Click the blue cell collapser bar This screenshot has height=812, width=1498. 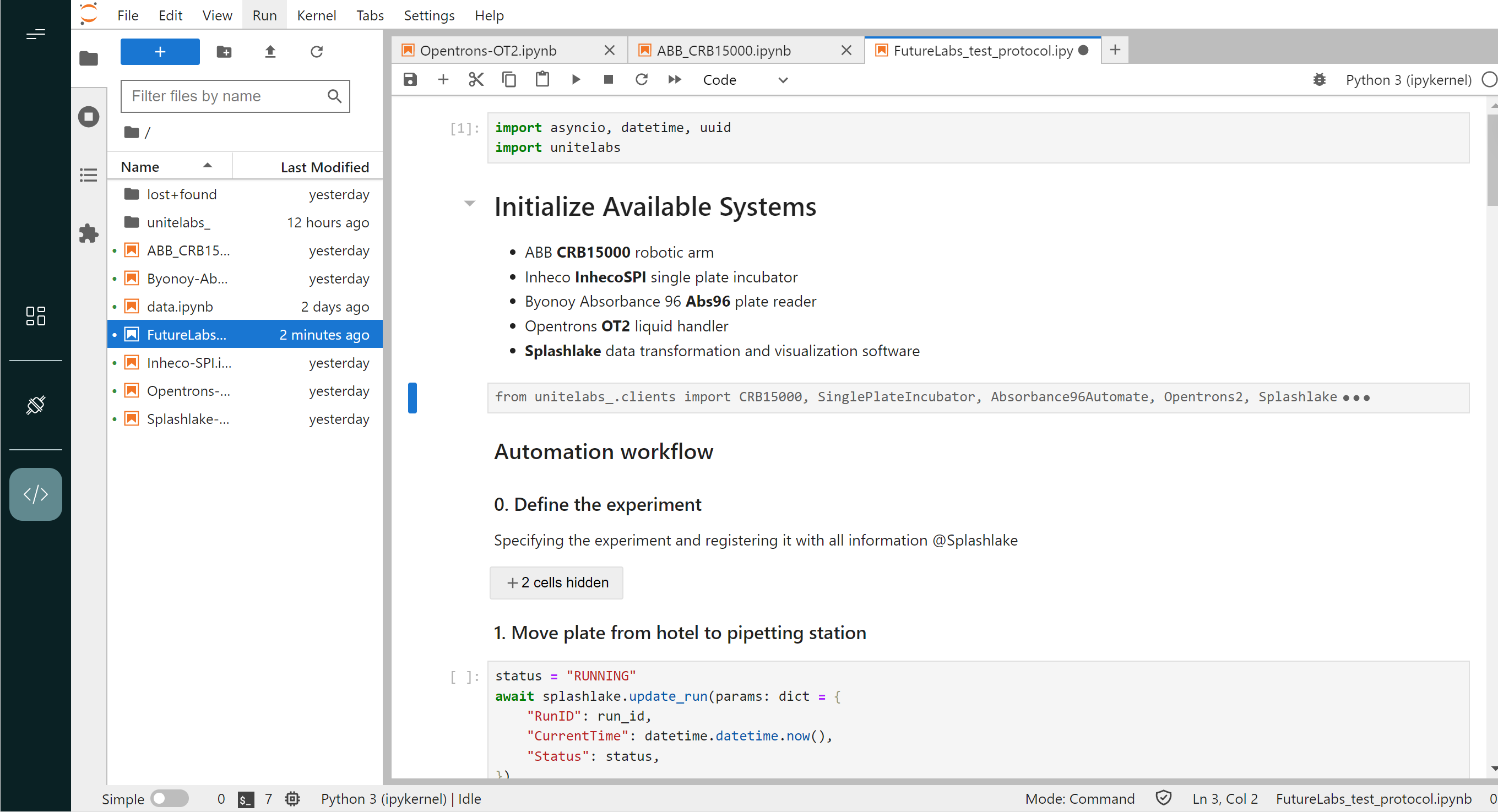click(413, 397)
